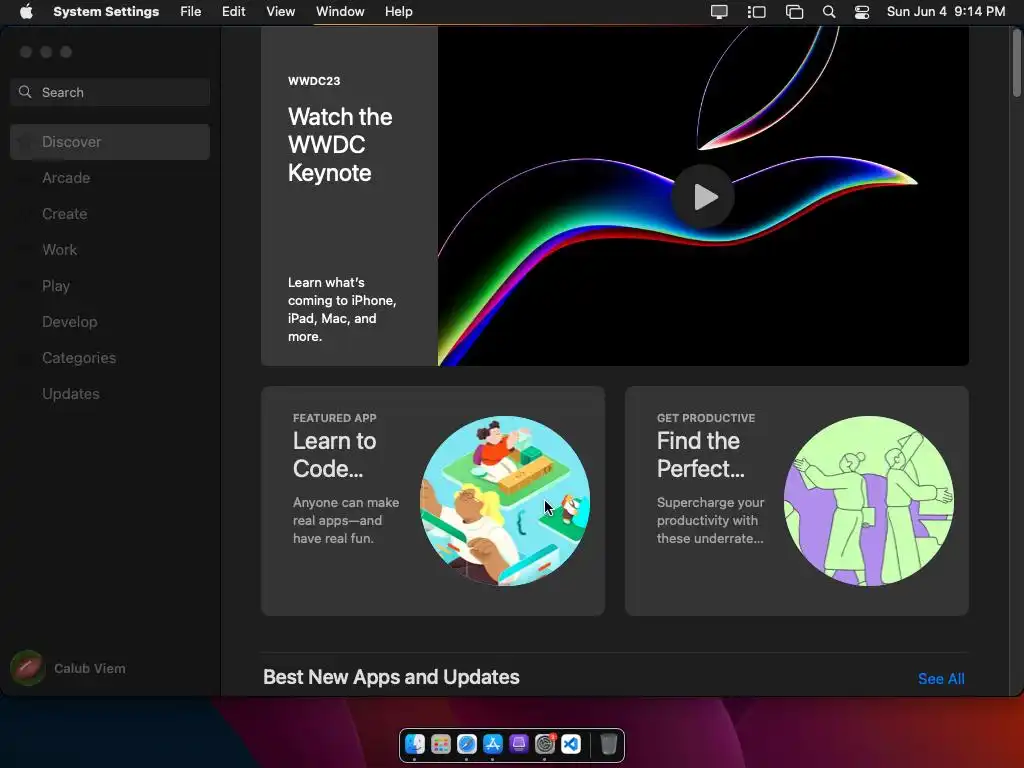The image size is (1024, 768).
Task: Open the App Store Dock icon
Action: [x=492, y=744]
